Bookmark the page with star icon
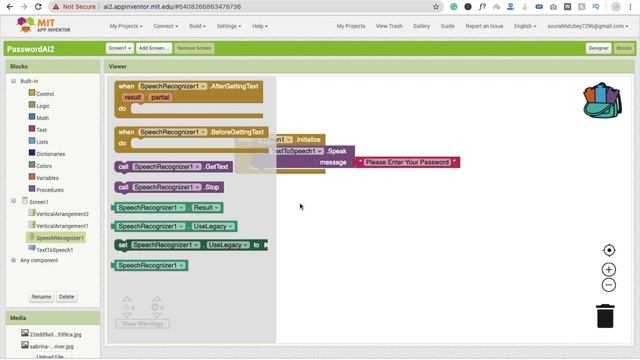This screenshot has height=360, width=640. (436, 7)
